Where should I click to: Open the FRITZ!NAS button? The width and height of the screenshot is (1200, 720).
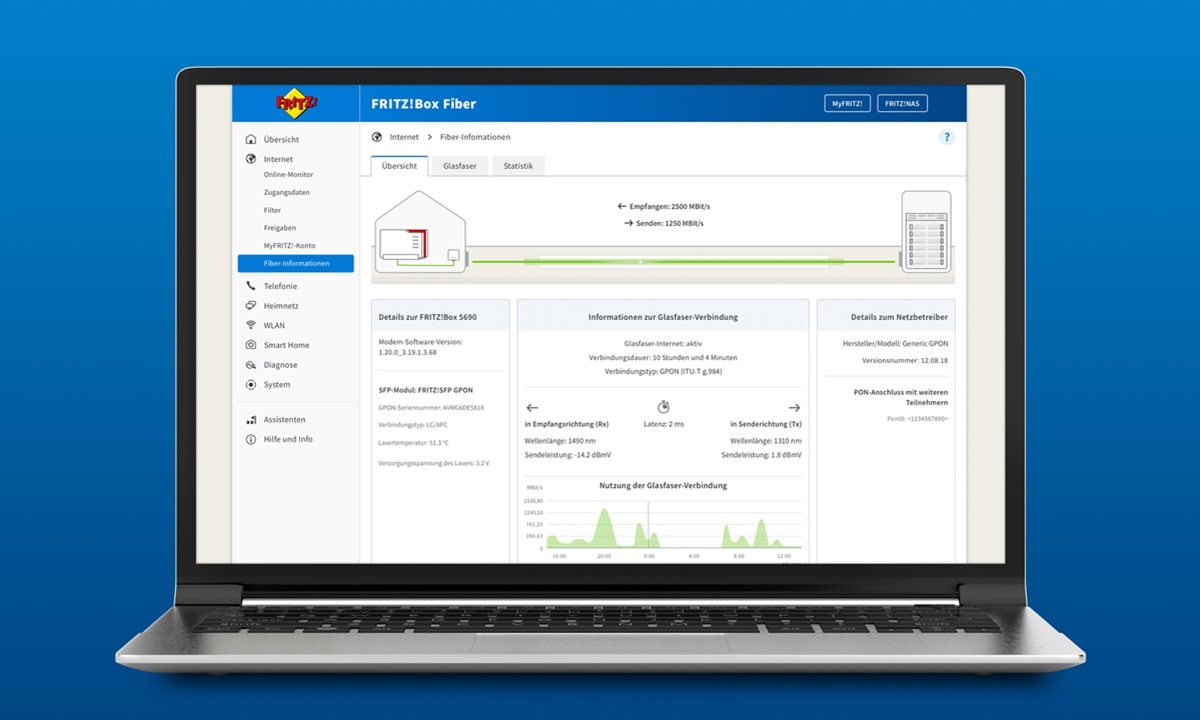click(x=901, y=103)
